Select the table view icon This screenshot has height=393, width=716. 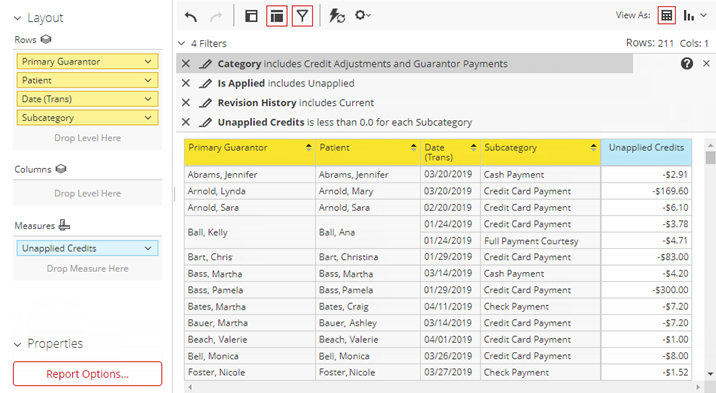coord(667,16)
